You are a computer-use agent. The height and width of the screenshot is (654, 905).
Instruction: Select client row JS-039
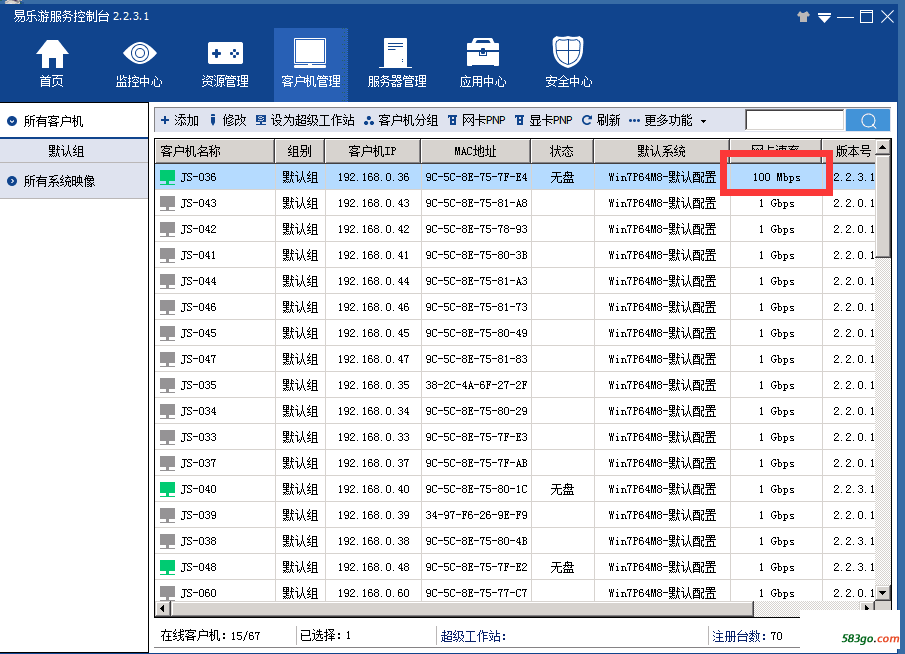point(515,515)
